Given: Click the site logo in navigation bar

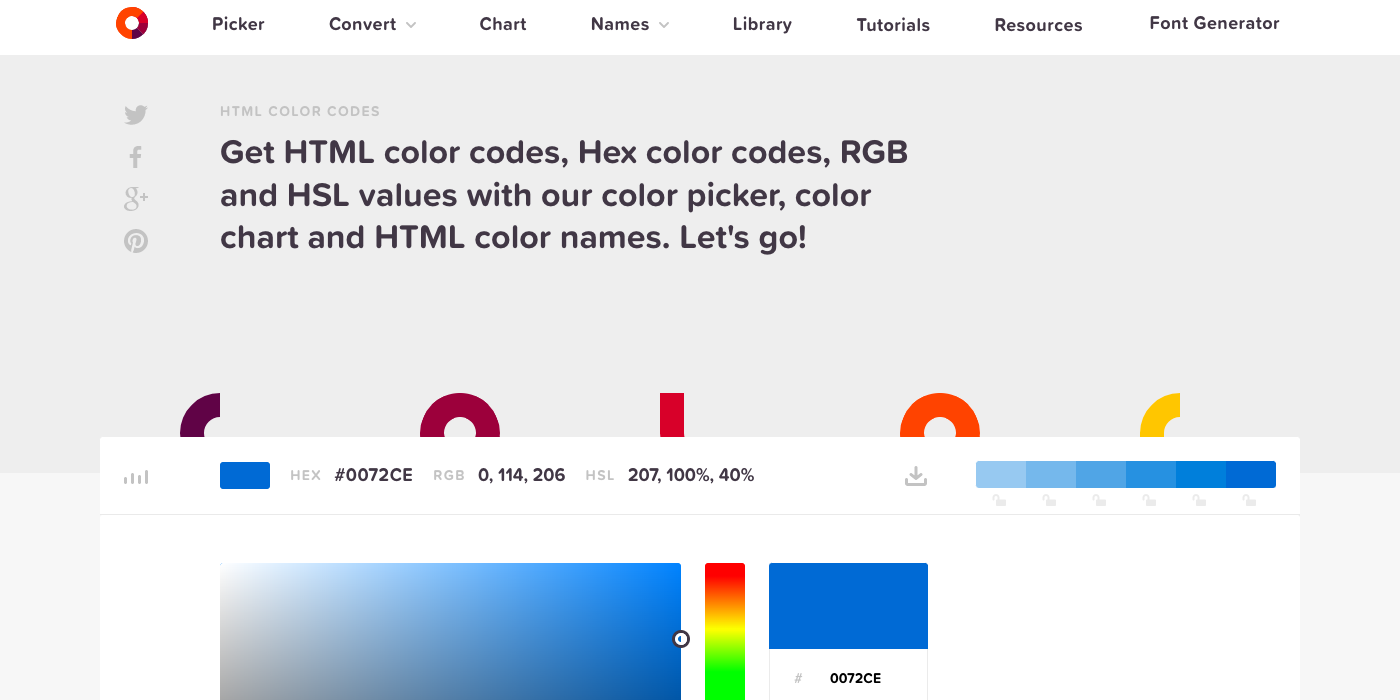Looking at the screenshot, I should [132, 23].
